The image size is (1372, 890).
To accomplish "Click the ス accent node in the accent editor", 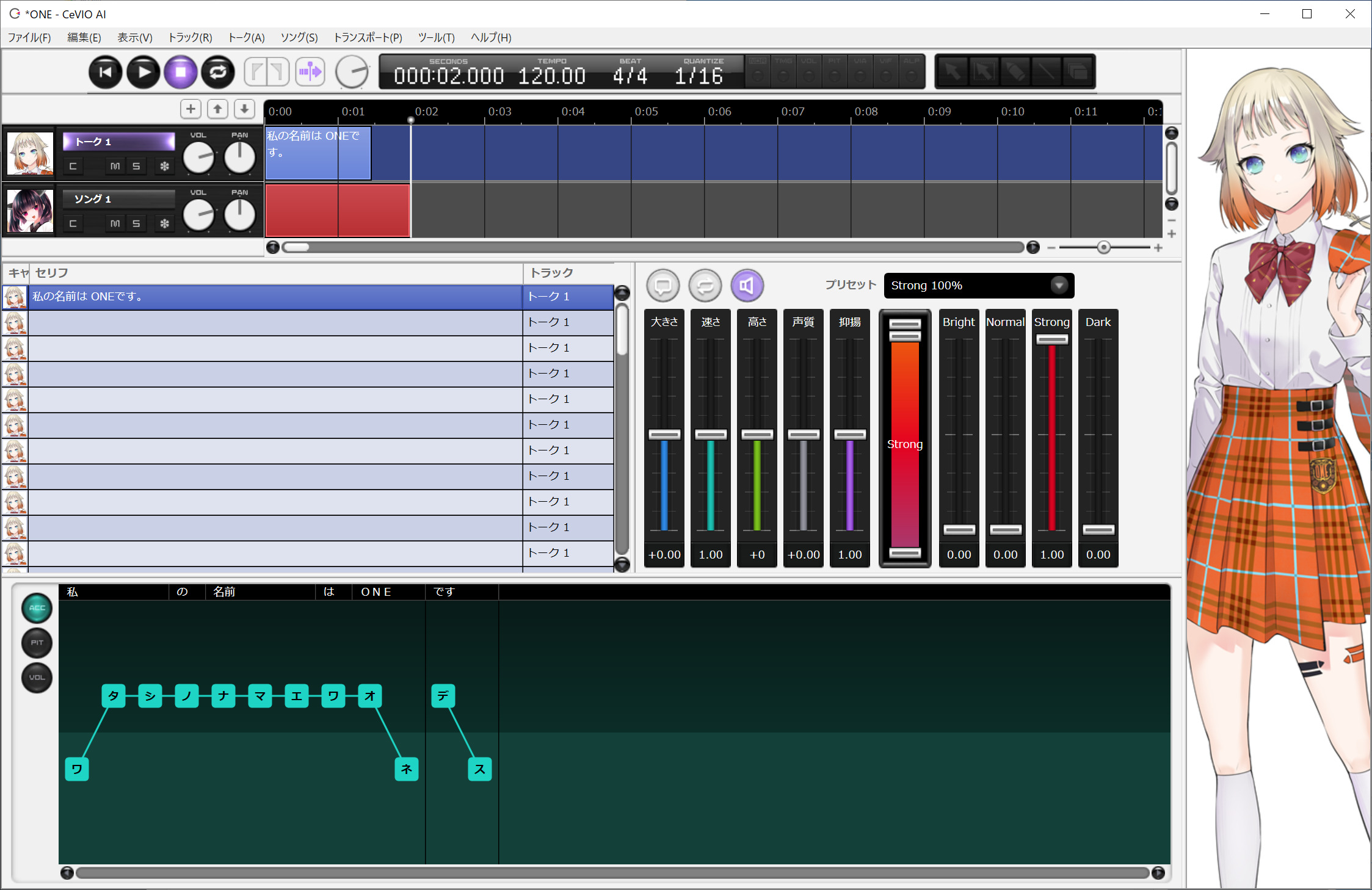I will [x=480, y=769].
